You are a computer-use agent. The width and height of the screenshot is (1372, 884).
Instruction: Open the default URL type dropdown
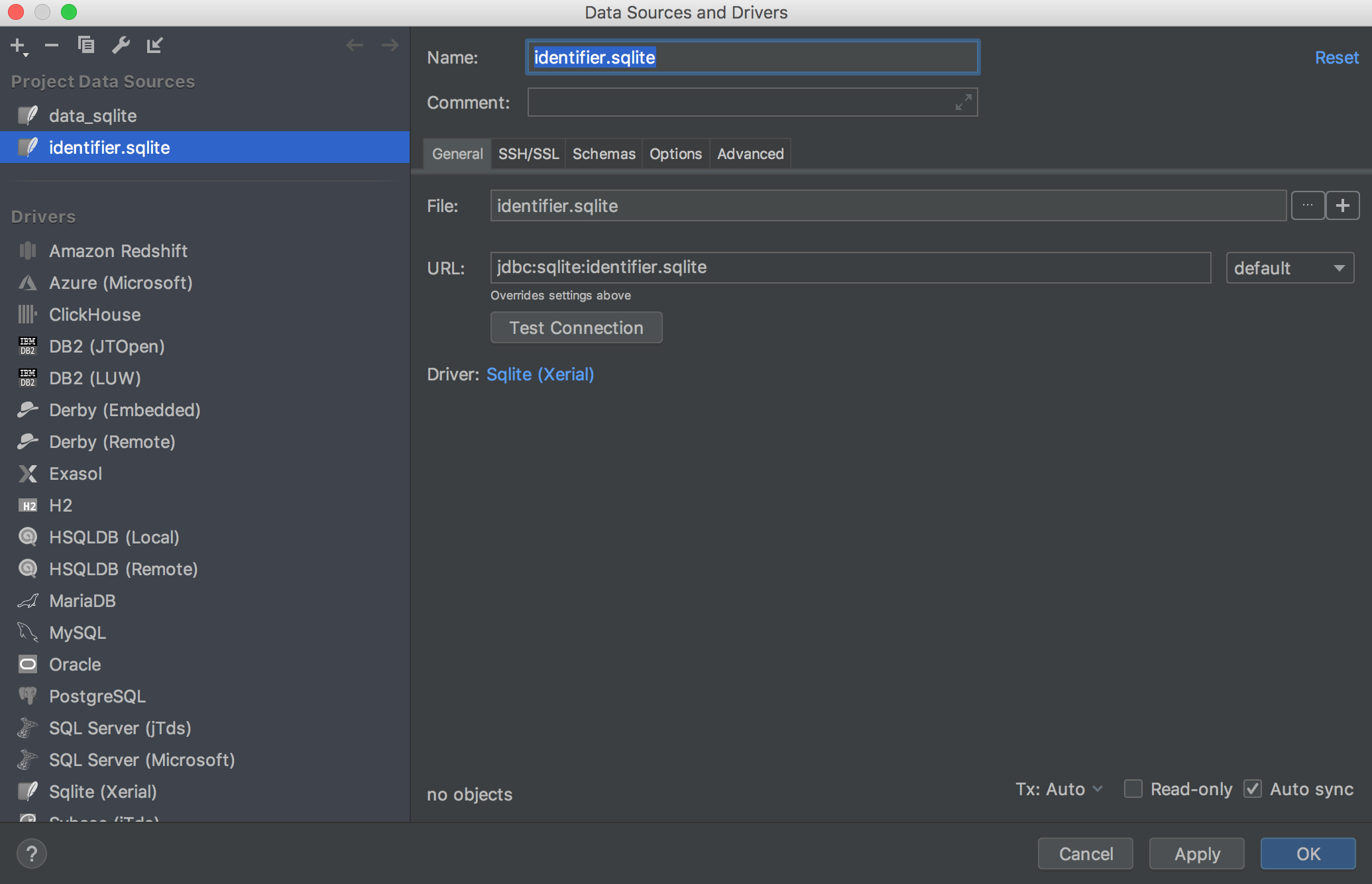tap(1289, 268)
